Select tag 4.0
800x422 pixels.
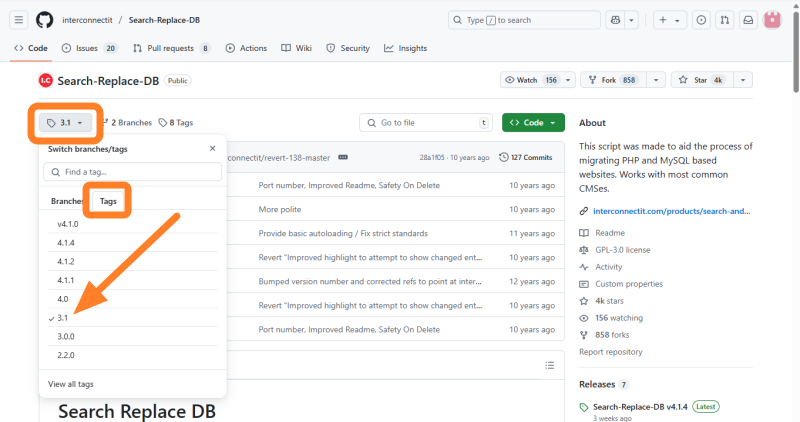point(133,299)
